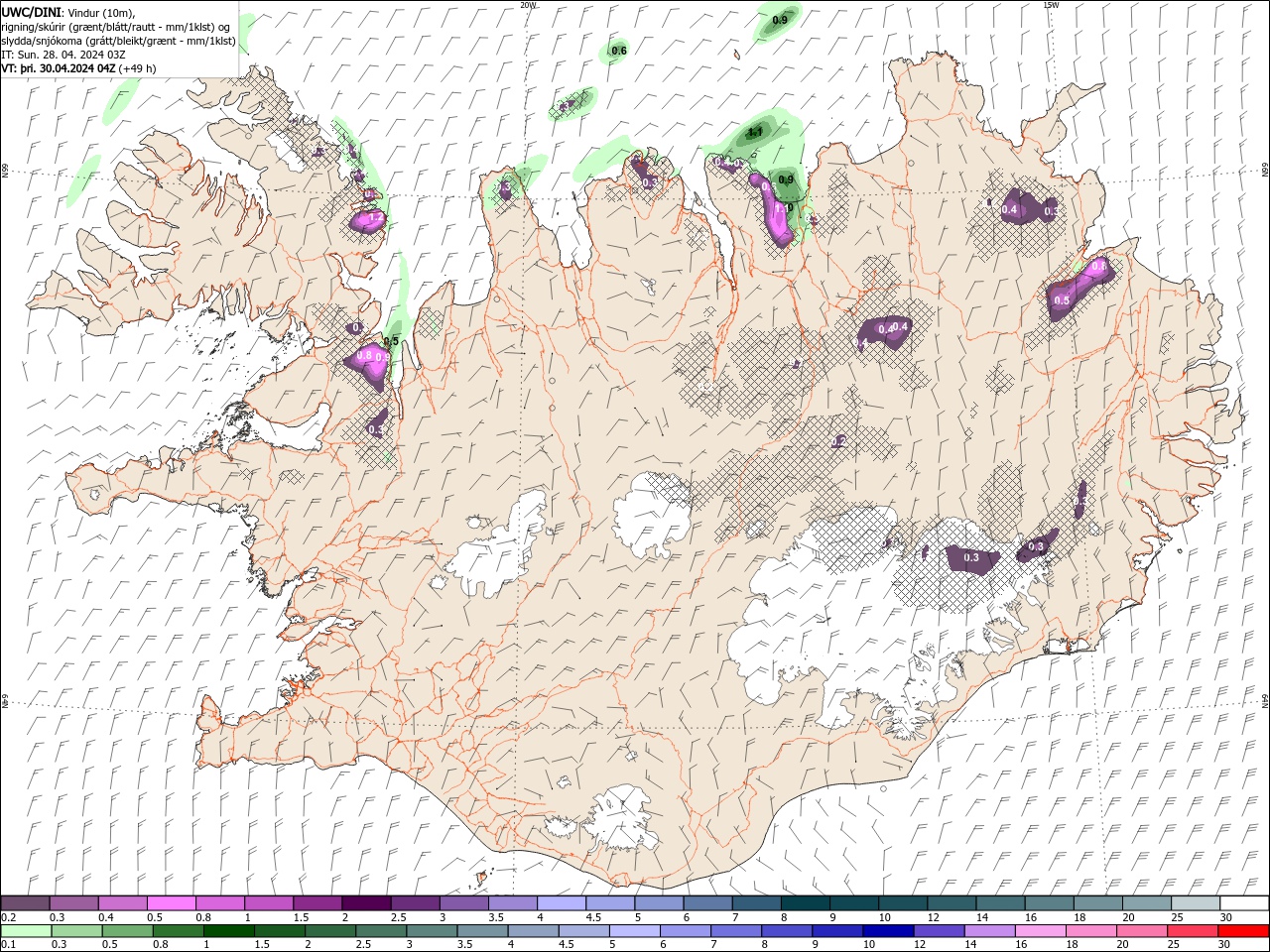Click the 20W longitude label
This screenshot has width=1270, height=952.
pos(528,5)
